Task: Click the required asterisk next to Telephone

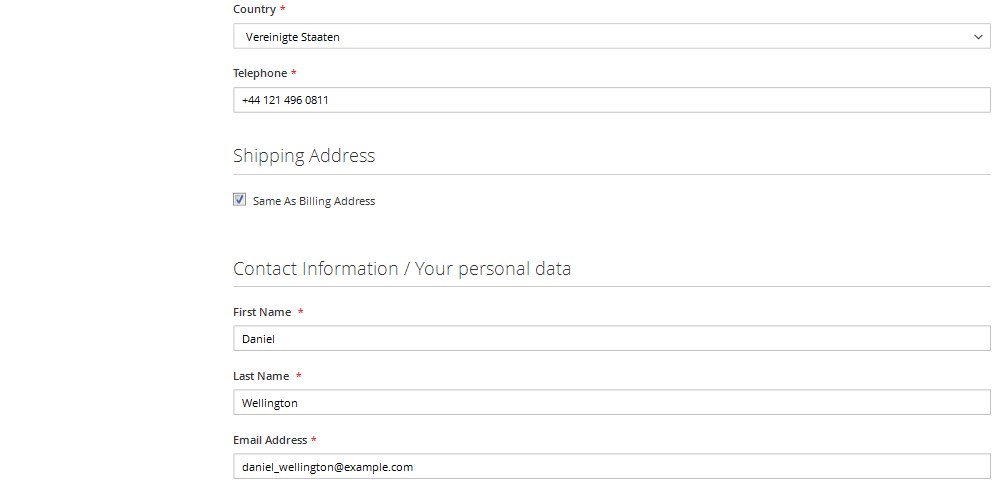Action: point(294,72)
